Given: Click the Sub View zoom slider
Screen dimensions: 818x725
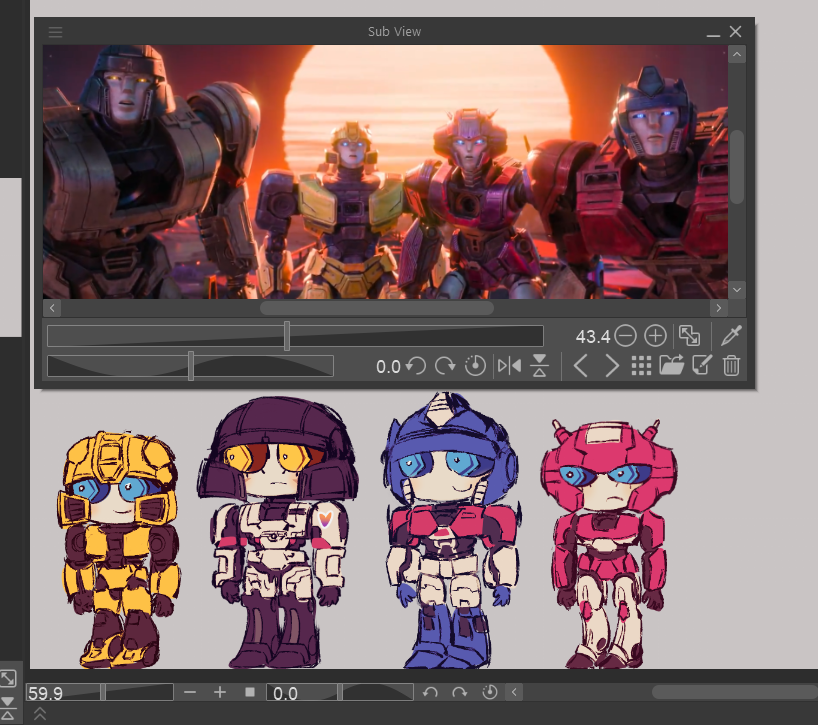Looking at the screenshot, I should [295, 336].
